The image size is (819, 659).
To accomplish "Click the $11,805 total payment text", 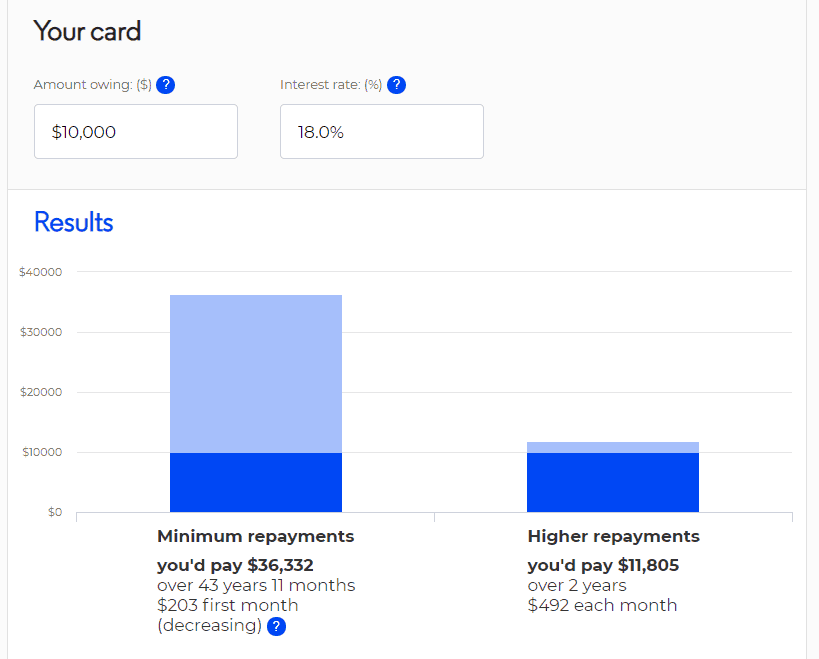I will (648, 565).
